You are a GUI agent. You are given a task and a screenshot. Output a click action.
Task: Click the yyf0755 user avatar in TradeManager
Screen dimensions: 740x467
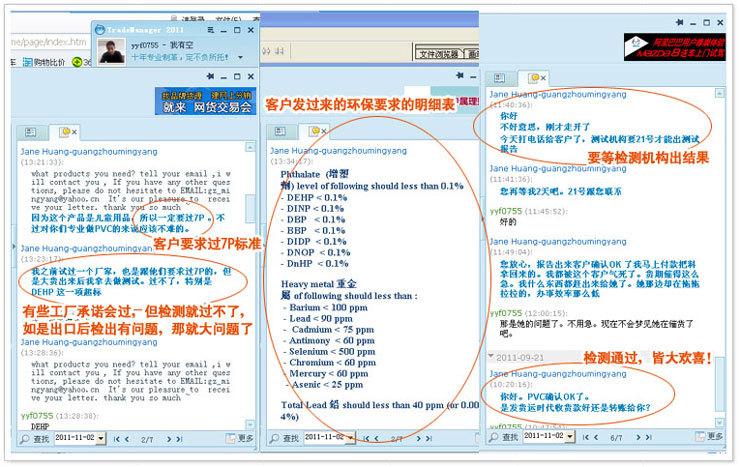[x=111, y=52]
